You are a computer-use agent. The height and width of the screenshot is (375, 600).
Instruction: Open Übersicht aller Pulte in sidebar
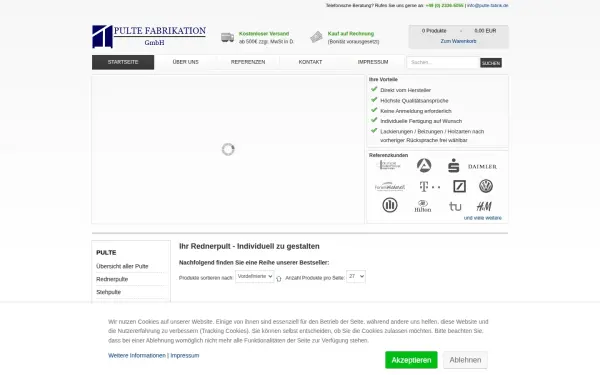(x=122, y=266)
